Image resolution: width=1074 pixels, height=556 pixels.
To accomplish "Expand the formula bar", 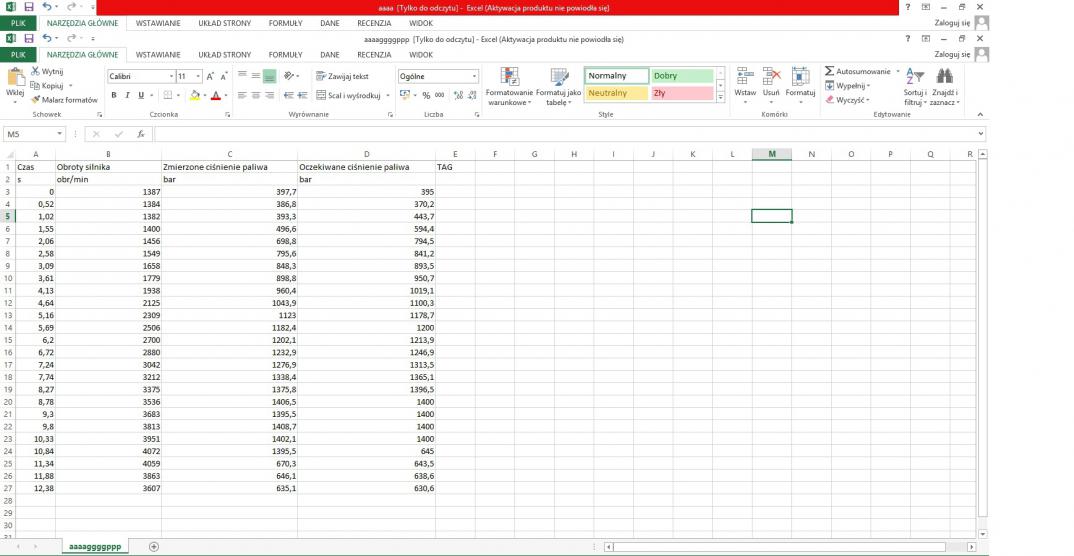I will click(982, 134).
